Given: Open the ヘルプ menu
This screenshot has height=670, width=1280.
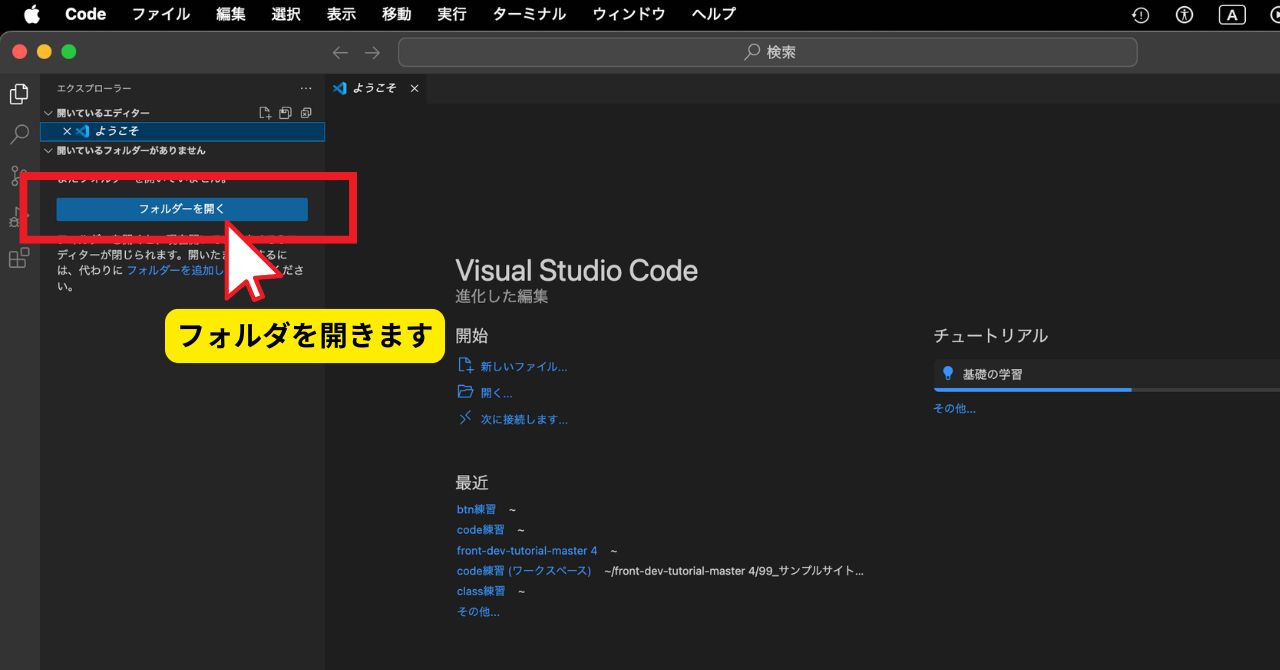Looking at the screenshot, I should tap(713, 14).
